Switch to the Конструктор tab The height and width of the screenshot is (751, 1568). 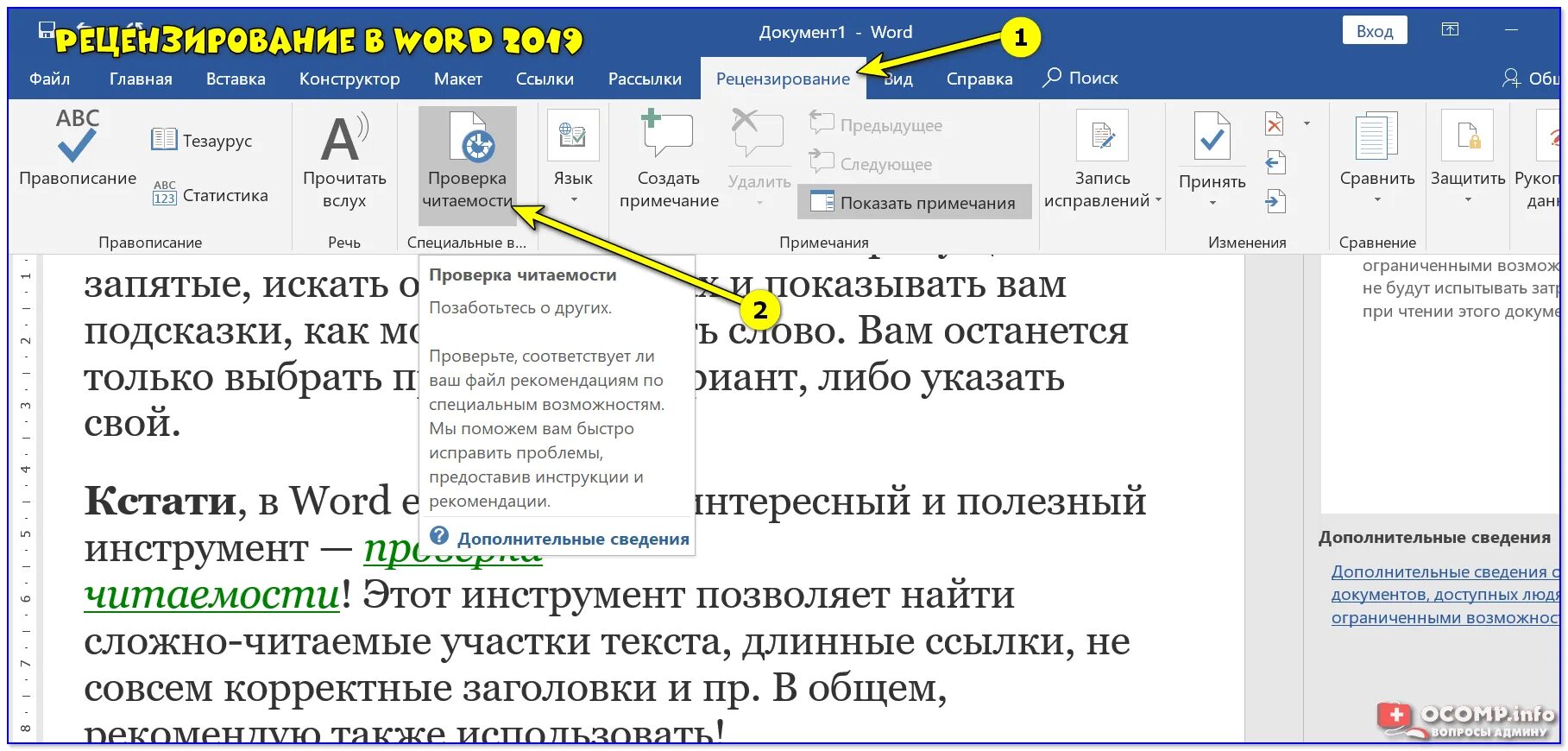349,79
